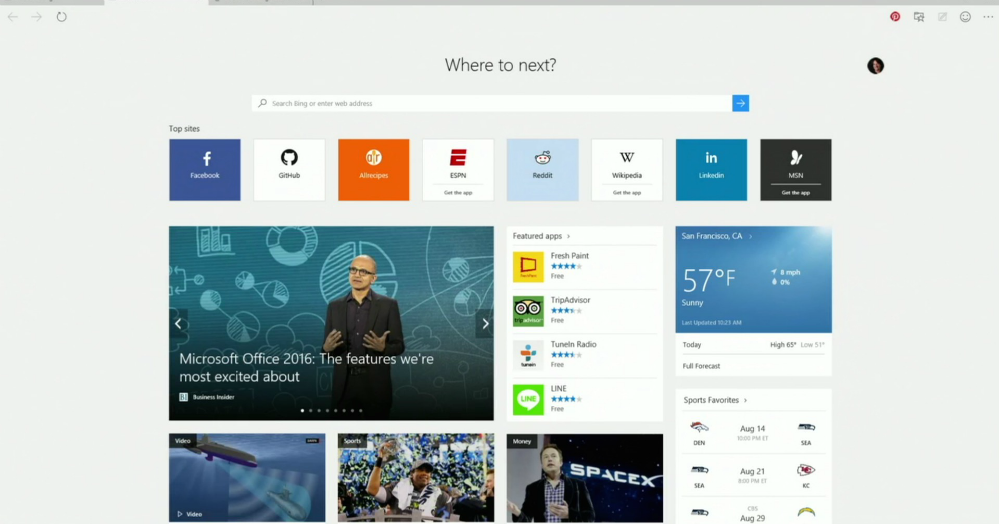Open the LinkedIn top site tile
Image resolution: width=999 pixels, height=524 pixels.
(x=711, y=170)
